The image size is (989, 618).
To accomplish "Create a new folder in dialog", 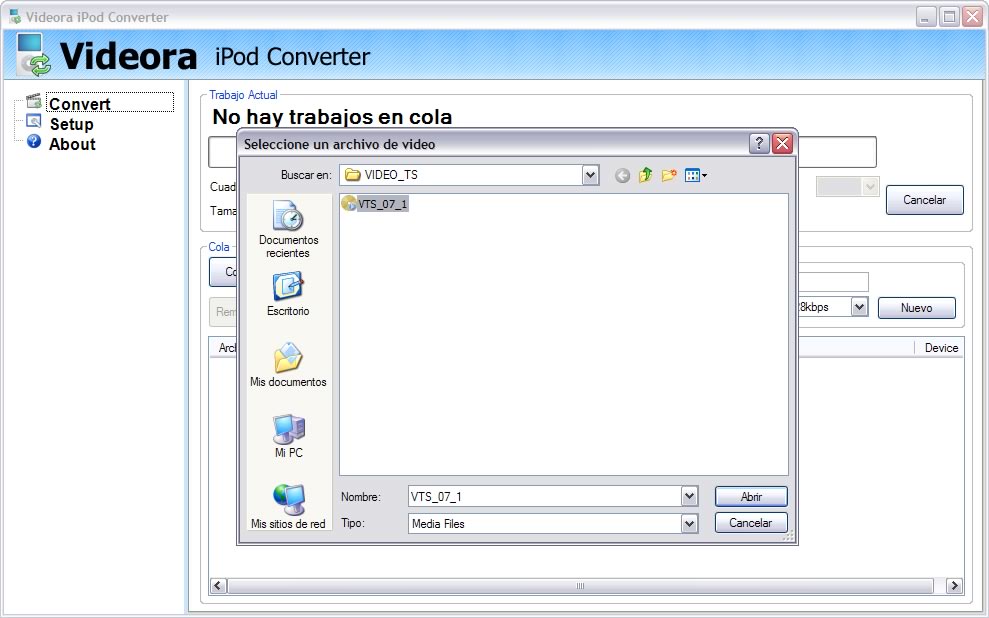I will (669, 175).
